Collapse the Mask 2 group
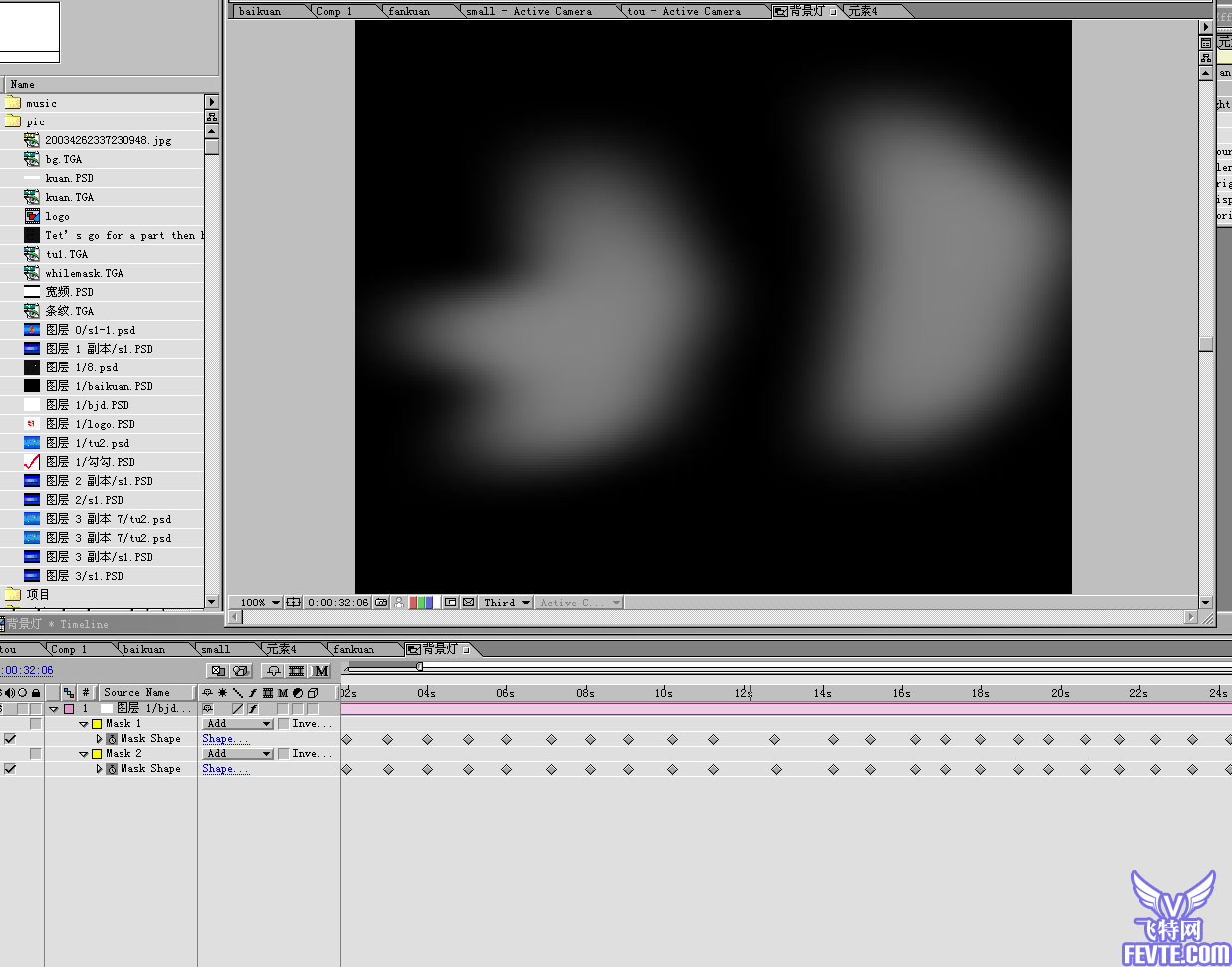The height and width of the screenshot is (967, 1232). coord(84,754)
